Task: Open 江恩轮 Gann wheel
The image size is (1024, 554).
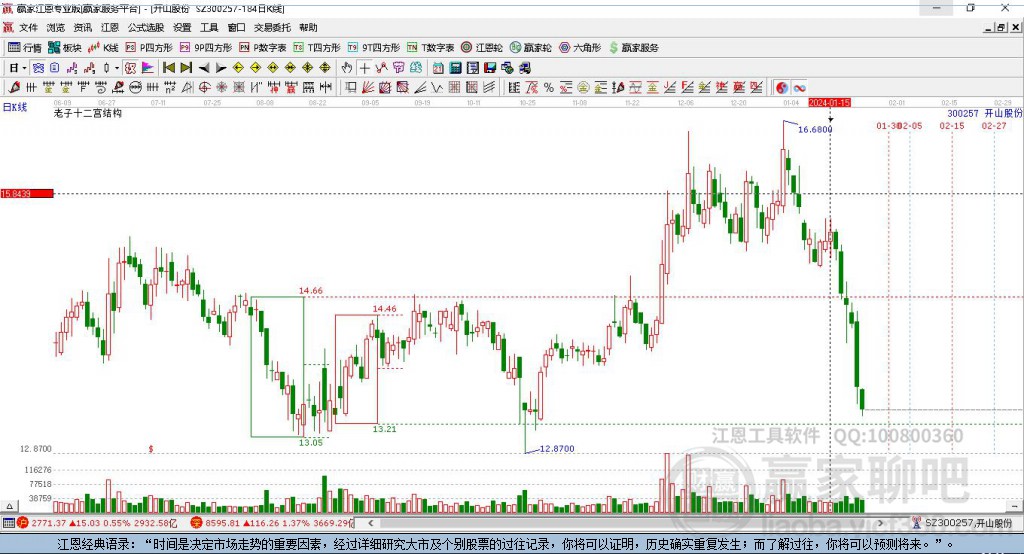Action: 482,48
